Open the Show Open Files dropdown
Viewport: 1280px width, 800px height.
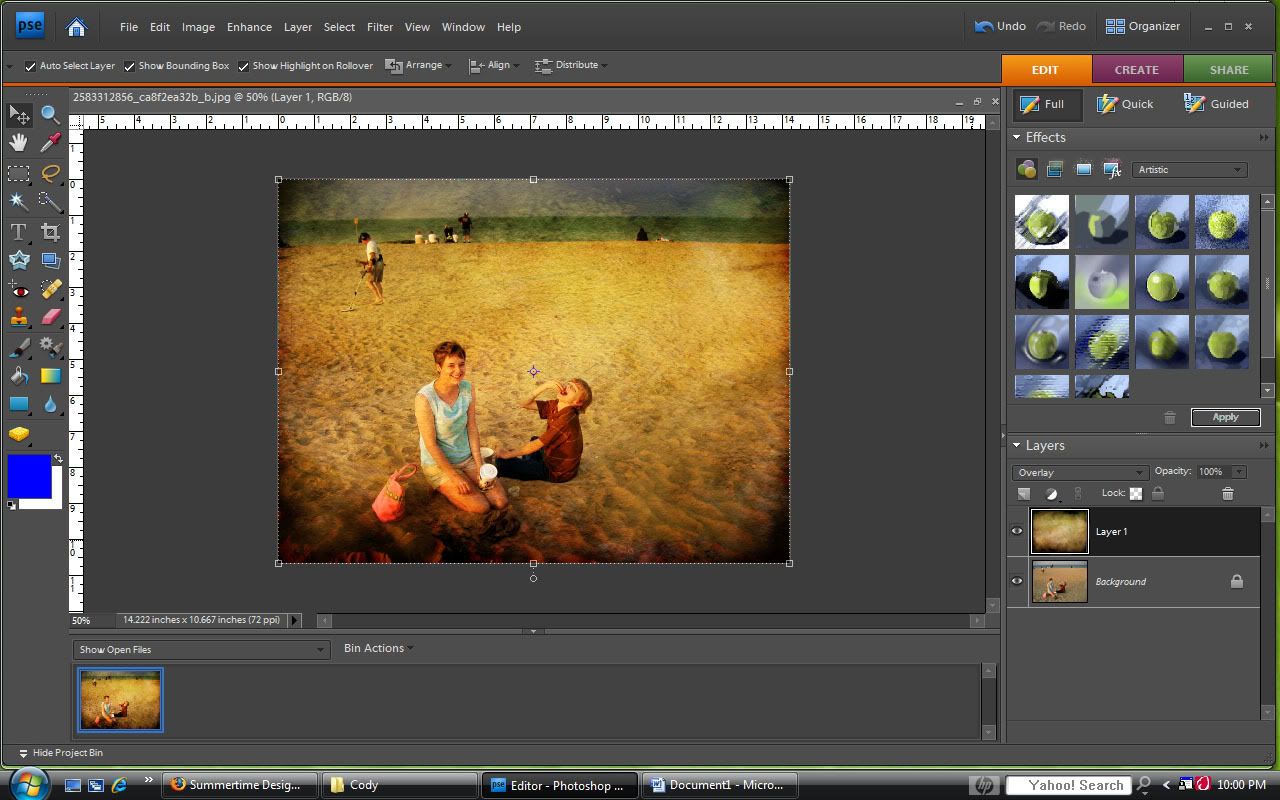tap(201, 649)
